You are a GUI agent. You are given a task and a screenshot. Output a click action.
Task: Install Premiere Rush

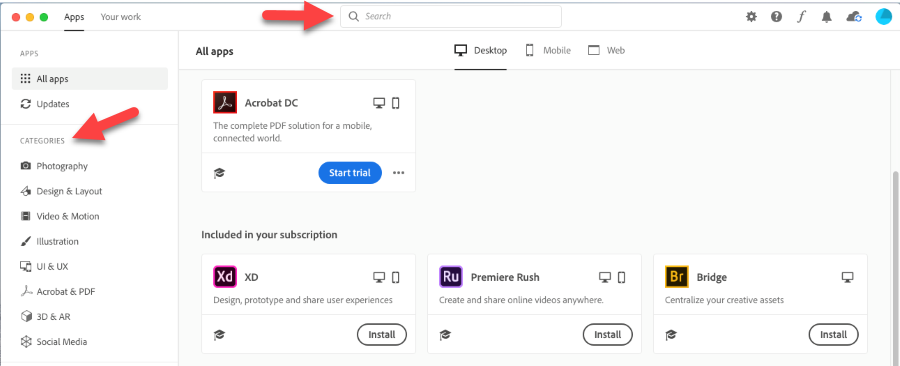(608, 334)
